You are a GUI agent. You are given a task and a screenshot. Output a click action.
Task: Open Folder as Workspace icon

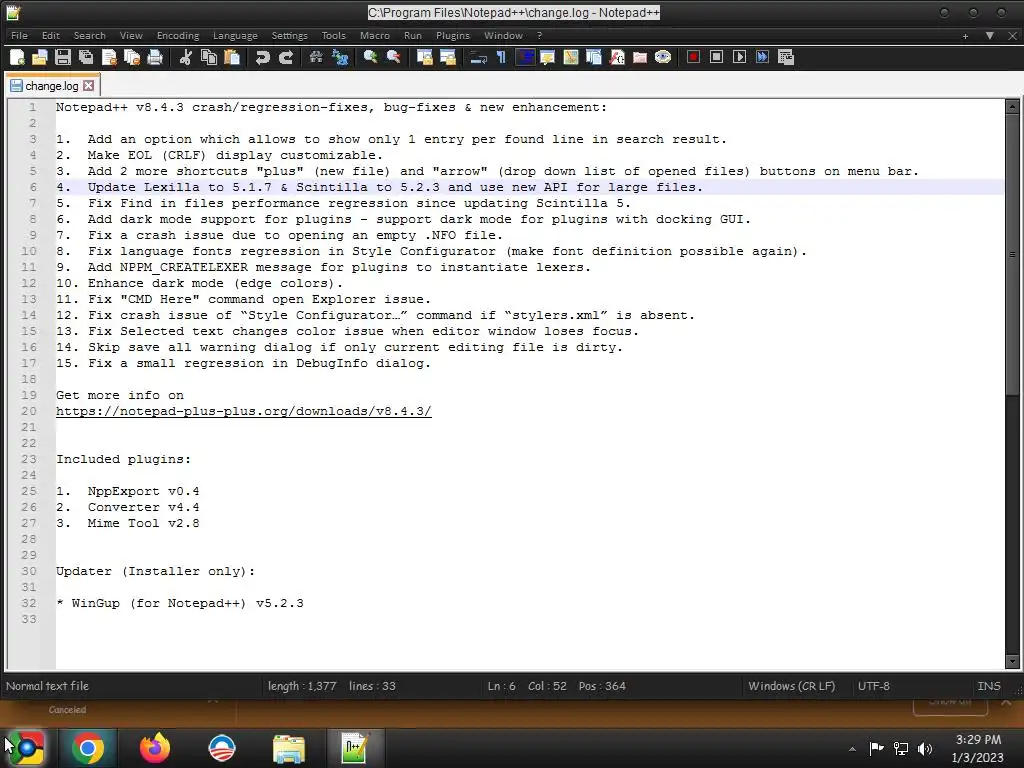(639, 57)
